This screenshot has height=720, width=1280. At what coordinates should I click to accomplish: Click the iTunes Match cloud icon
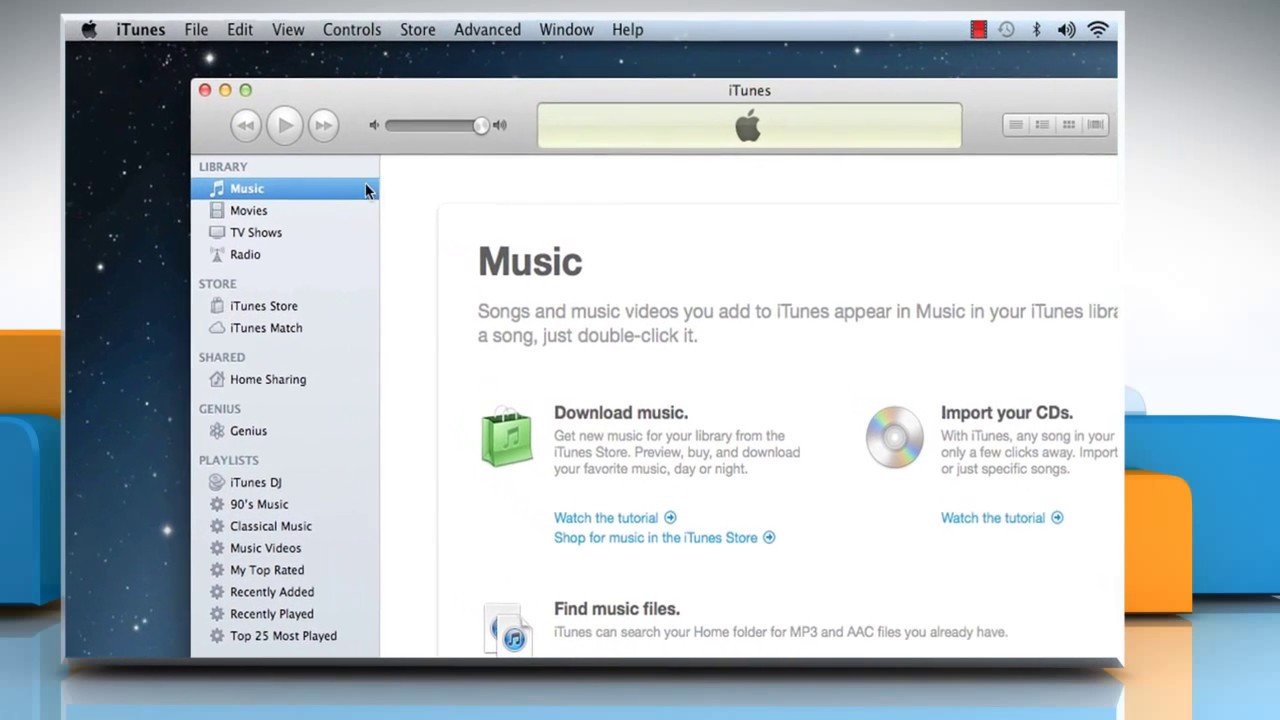pyautogui.click(x=217, y=328)
